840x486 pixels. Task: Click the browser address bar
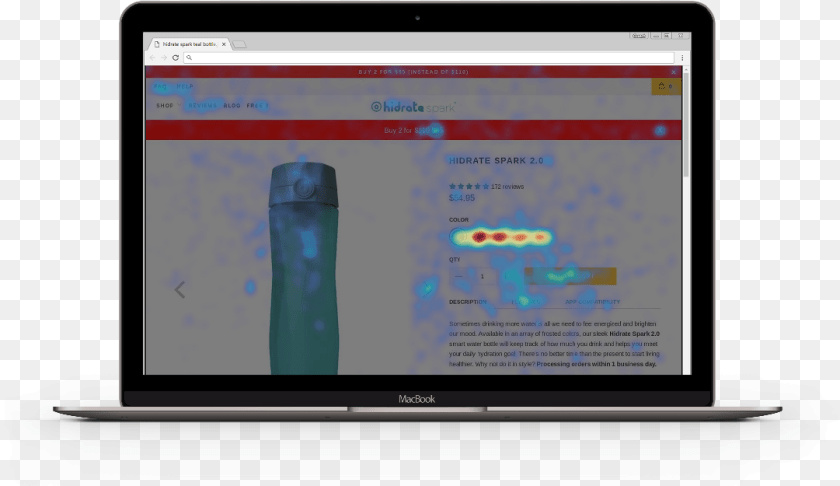point(429,57)
